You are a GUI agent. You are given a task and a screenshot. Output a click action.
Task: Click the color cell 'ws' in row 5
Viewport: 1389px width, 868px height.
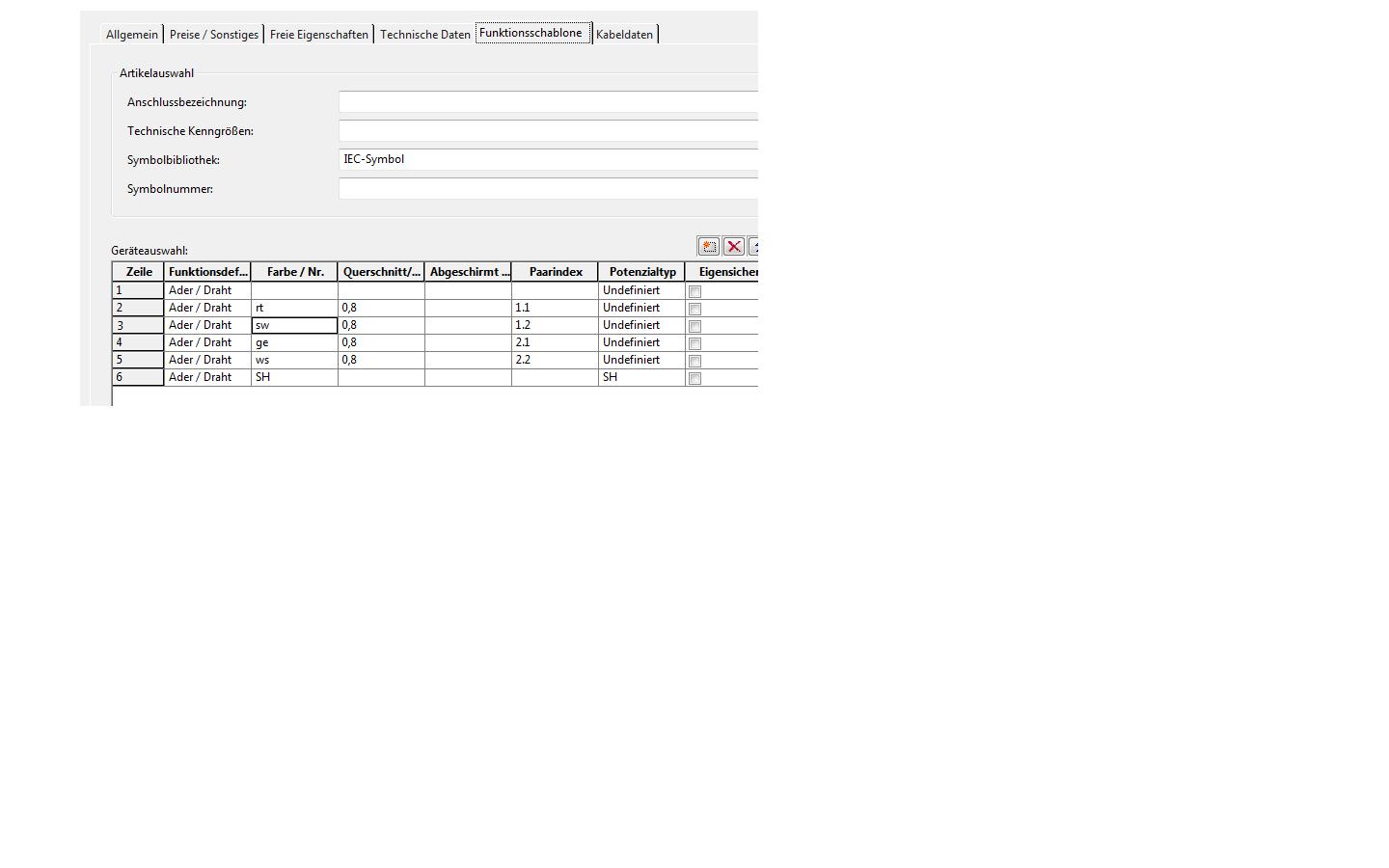coord(294,360)
